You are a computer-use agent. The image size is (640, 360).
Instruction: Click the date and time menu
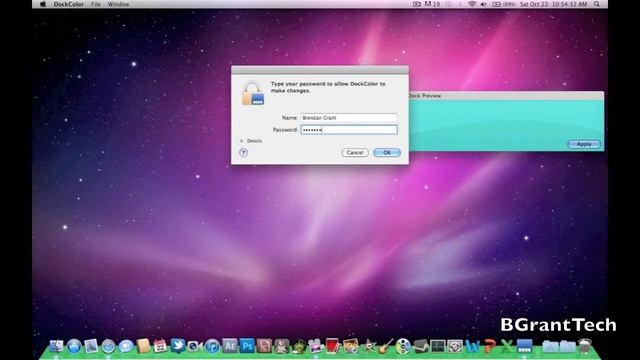pos(553,4)
